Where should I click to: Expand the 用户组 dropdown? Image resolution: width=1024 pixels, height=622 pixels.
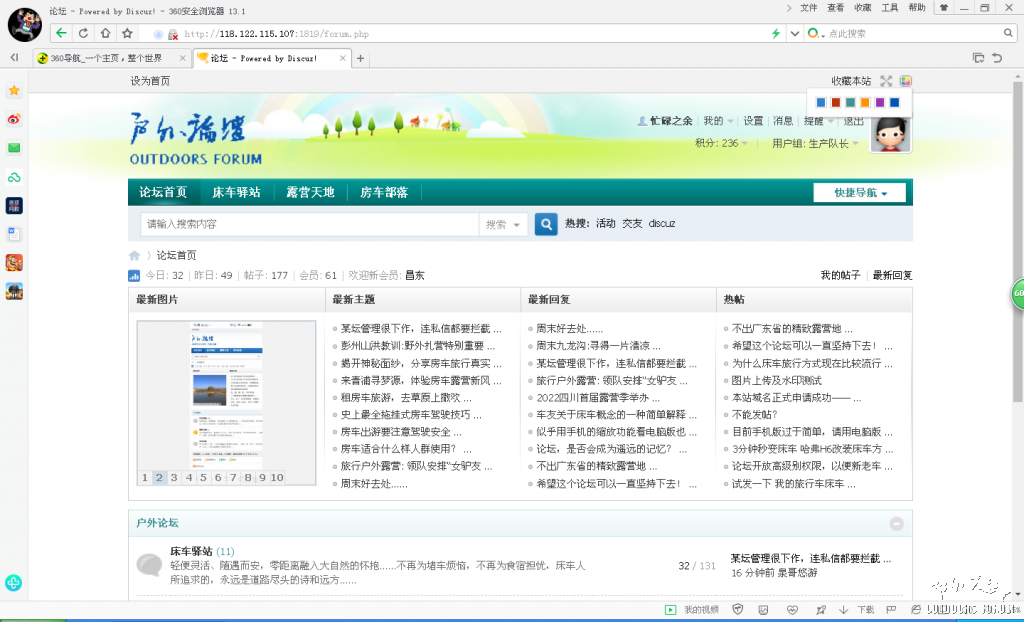[x=815, y=143]
